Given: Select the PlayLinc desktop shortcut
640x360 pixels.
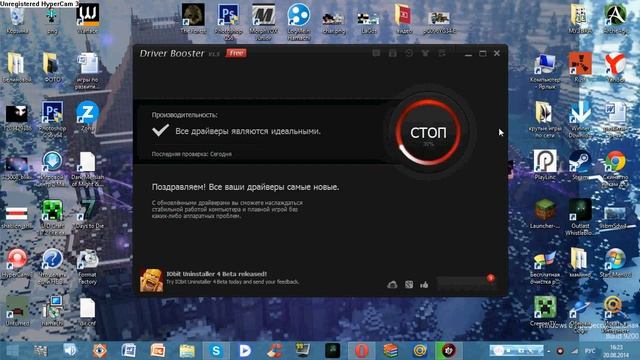Looking at the screenshot, I should [x=545, y=164].
